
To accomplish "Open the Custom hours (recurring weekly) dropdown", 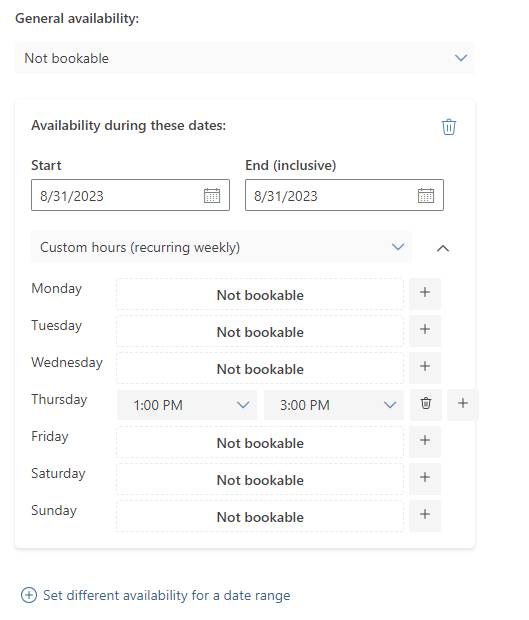I will [221, 247].
